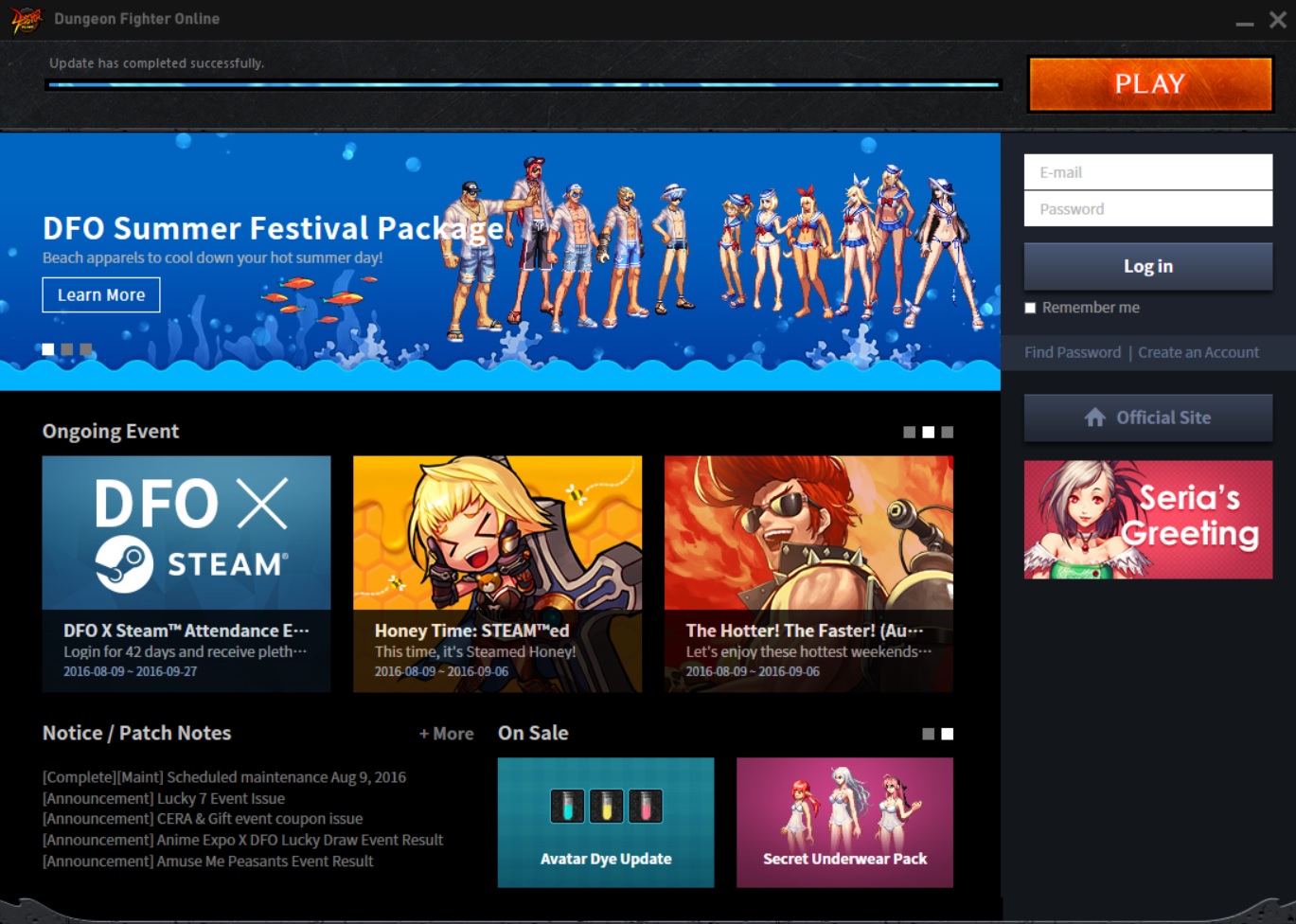Focus the Password input field
Viewport: 1296px width, 924px height.
(x=1148, y=209)
